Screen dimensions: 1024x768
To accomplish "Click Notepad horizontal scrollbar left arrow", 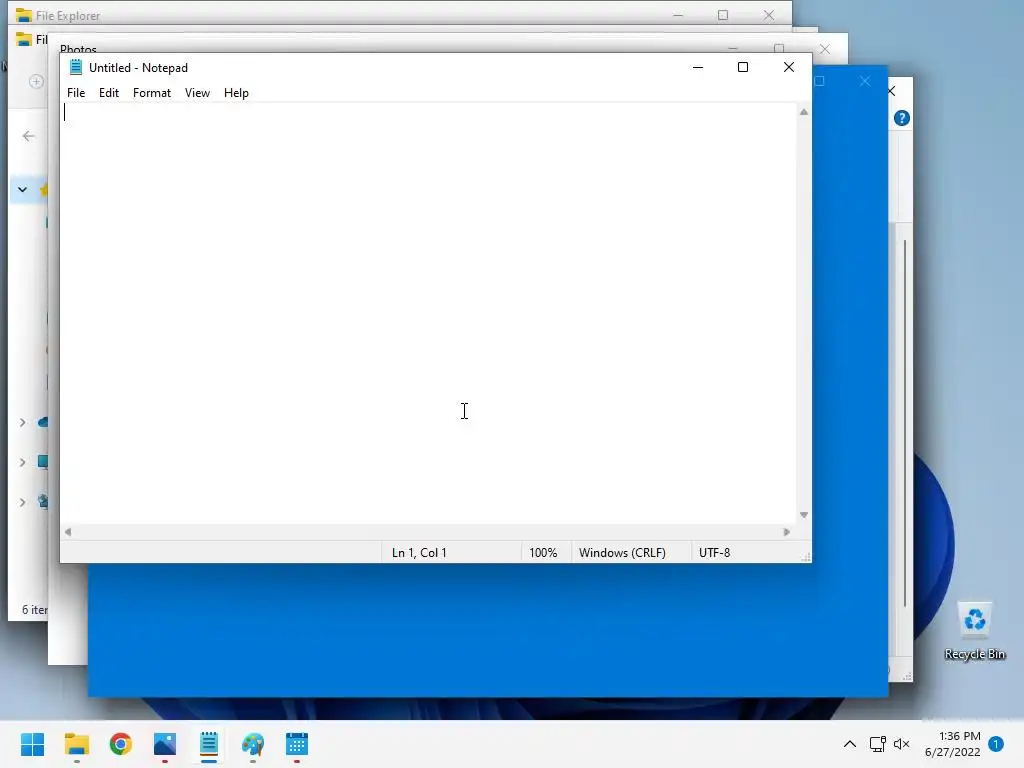I will pyautogui.click(x=68, y=532).
